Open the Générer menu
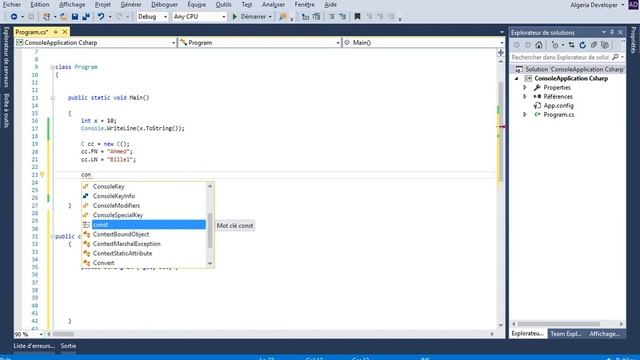 pyautogui.click(x=131, y=4)
